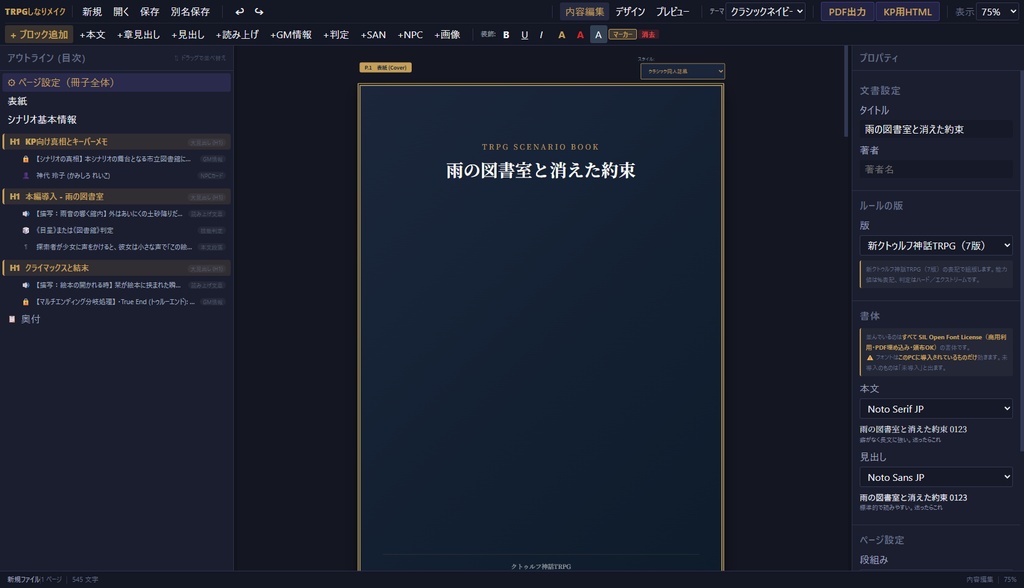Click the book icon beside 奥付

click(x=12, y=319)
